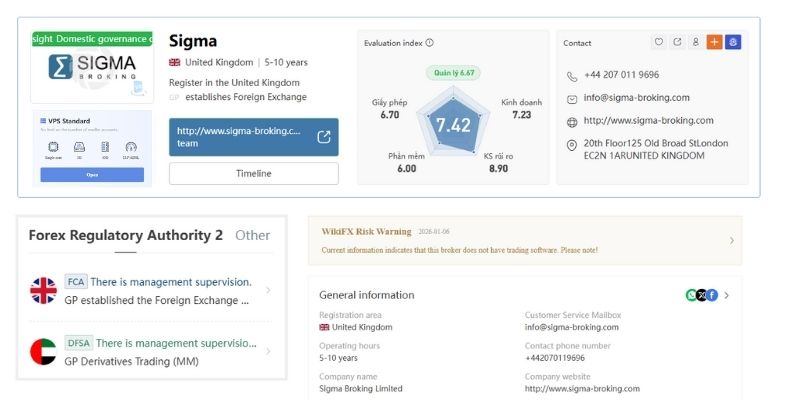The image size is (800, 400).
Task: Click the globe website icon
Action: pyautogui.click(x=572, y=122)
